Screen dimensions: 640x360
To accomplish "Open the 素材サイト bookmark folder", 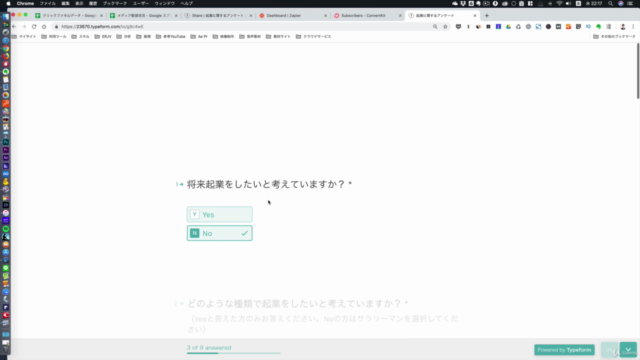I will [278, 36].
